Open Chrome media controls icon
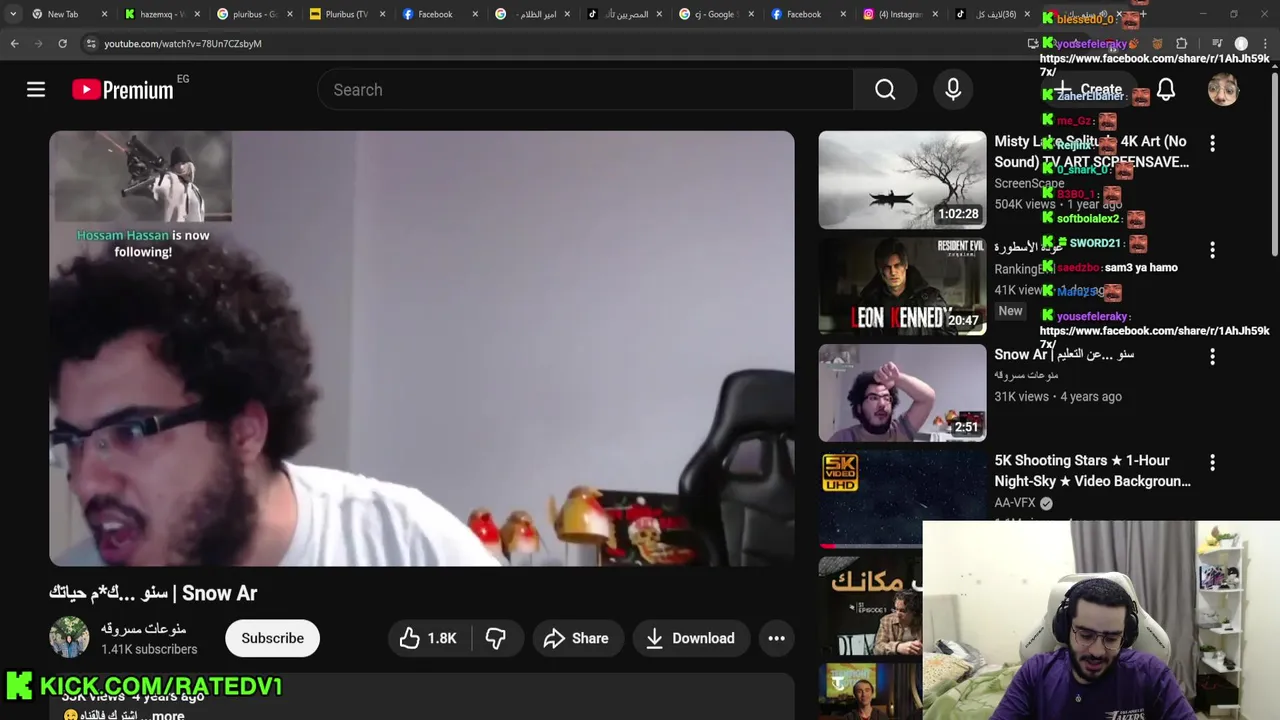The height and width of the screenshot is (720, 1280). tap(1217, 44)
